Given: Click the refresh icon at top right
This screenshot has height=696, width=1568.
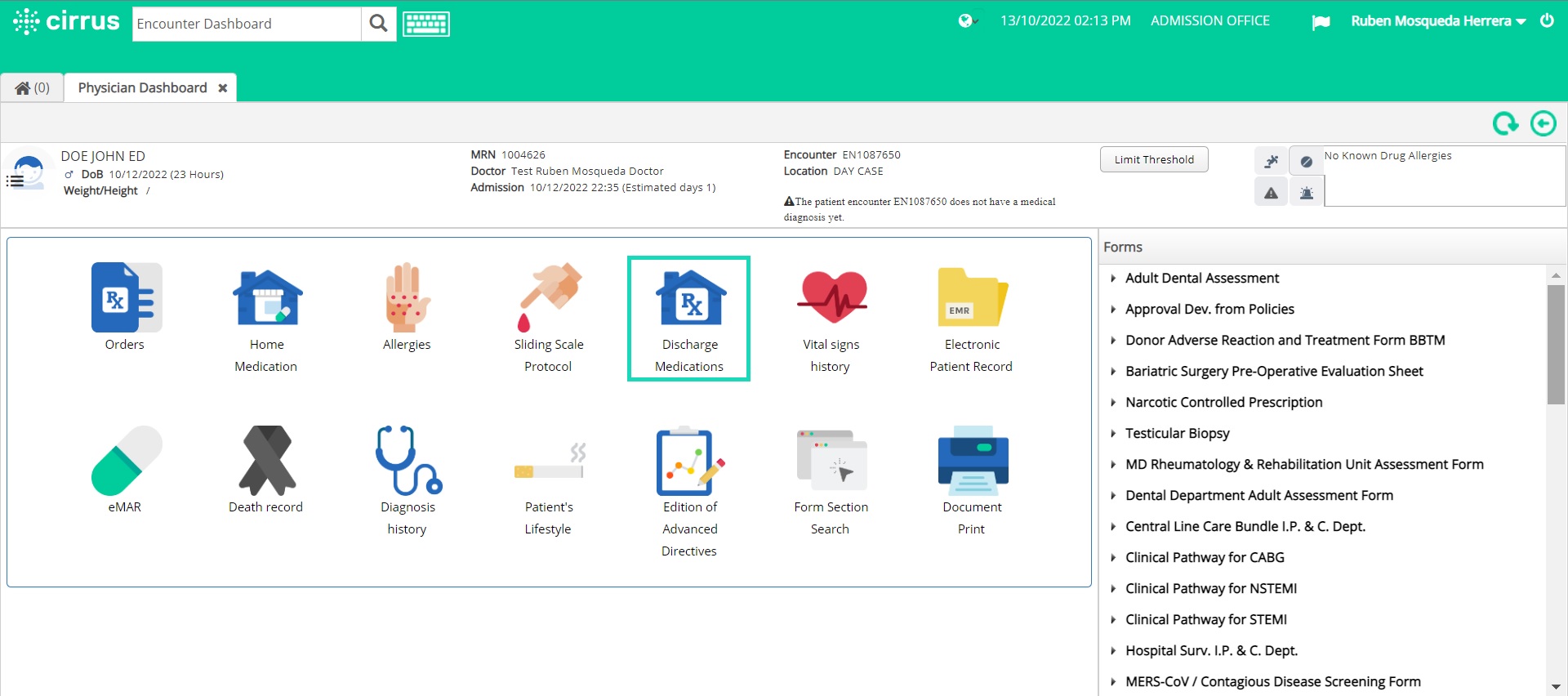Looking at the screenshot, I should (x=1504, y=123).
